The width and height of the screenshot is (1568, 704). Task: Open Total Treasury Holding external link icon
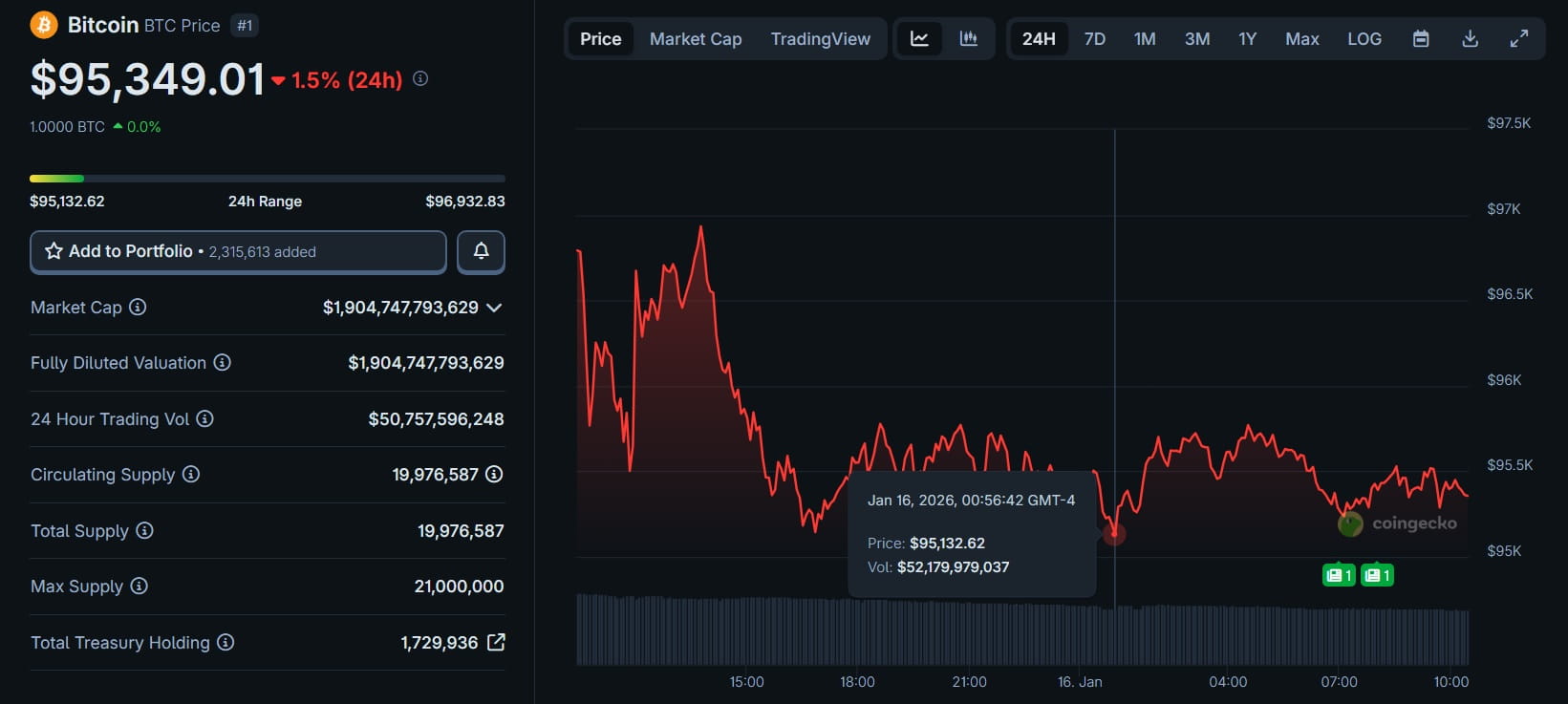(x=496, y=642)
